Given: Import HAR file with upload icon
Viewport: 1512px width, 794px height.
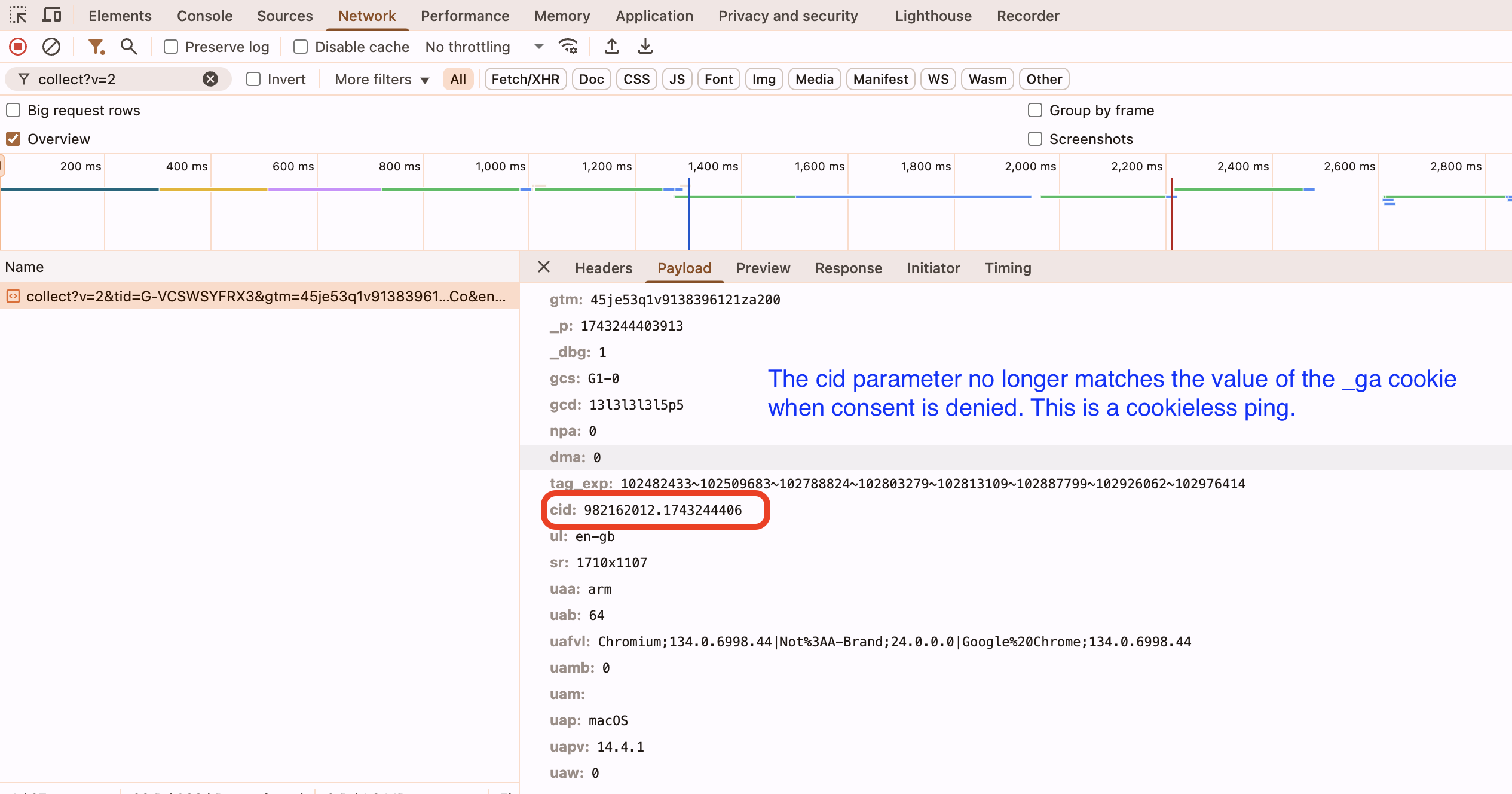Looking at the screenshot, I should 612,47.
